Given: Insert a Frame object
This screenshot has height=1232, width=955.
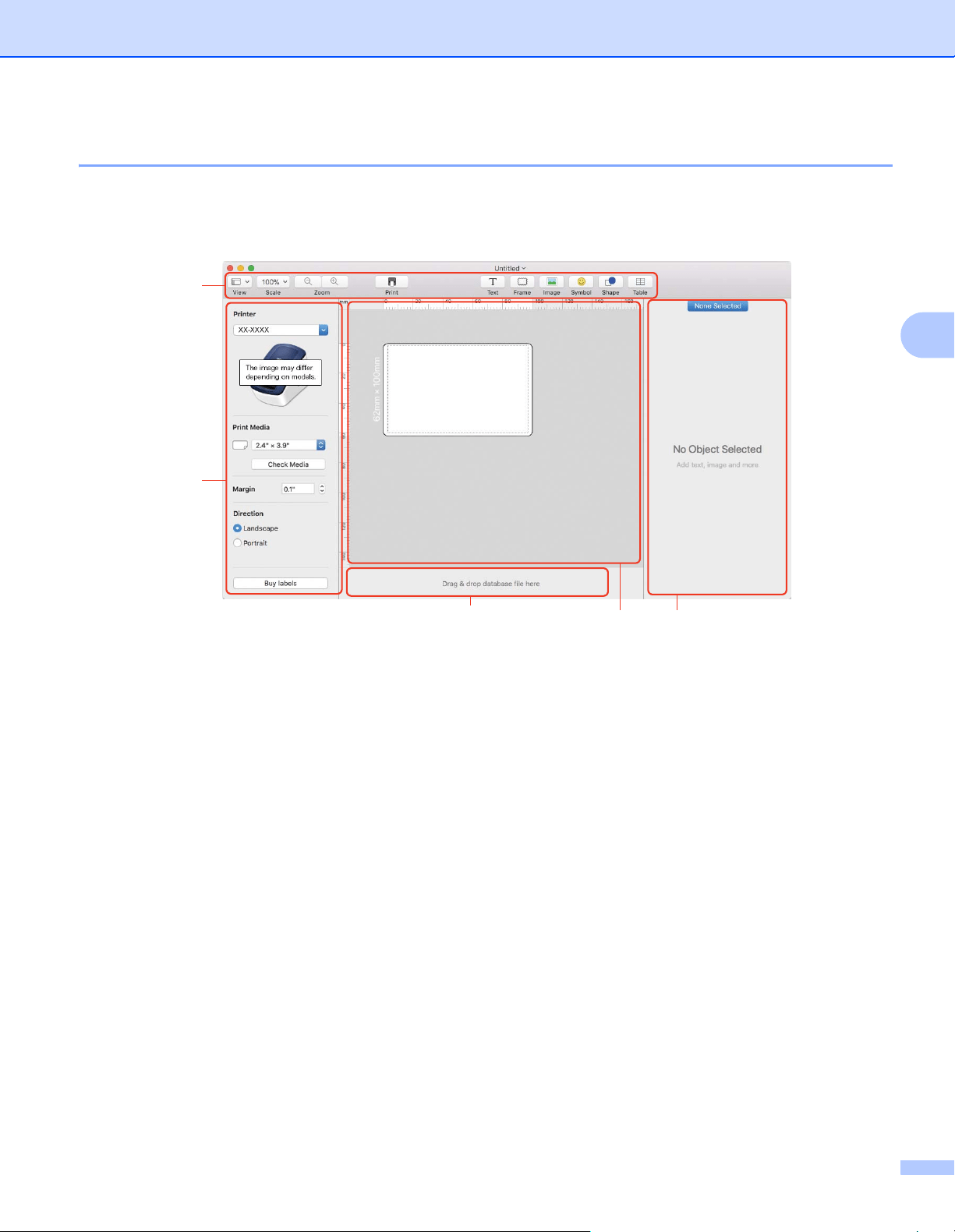Looking at the screenshot, I should (x=522, y=282).
